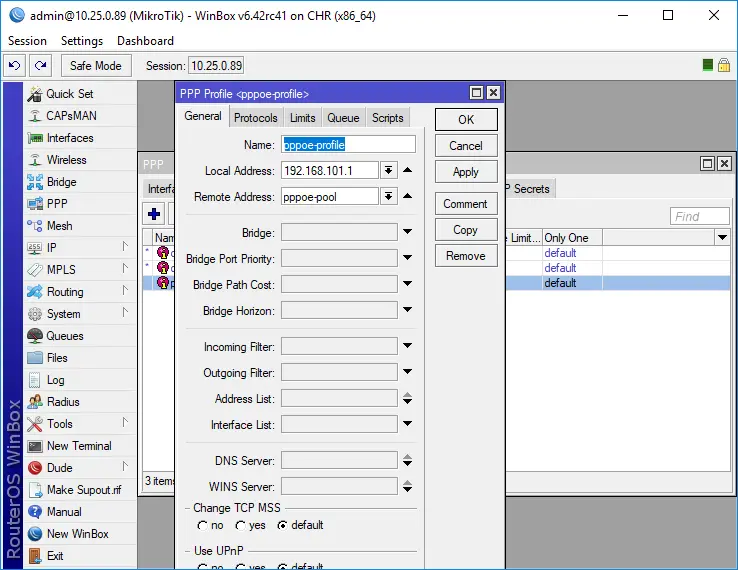Expand the Bridge Path Cost field
The width and height of the screenshot is (738, 570).
[x=408, y=284]
